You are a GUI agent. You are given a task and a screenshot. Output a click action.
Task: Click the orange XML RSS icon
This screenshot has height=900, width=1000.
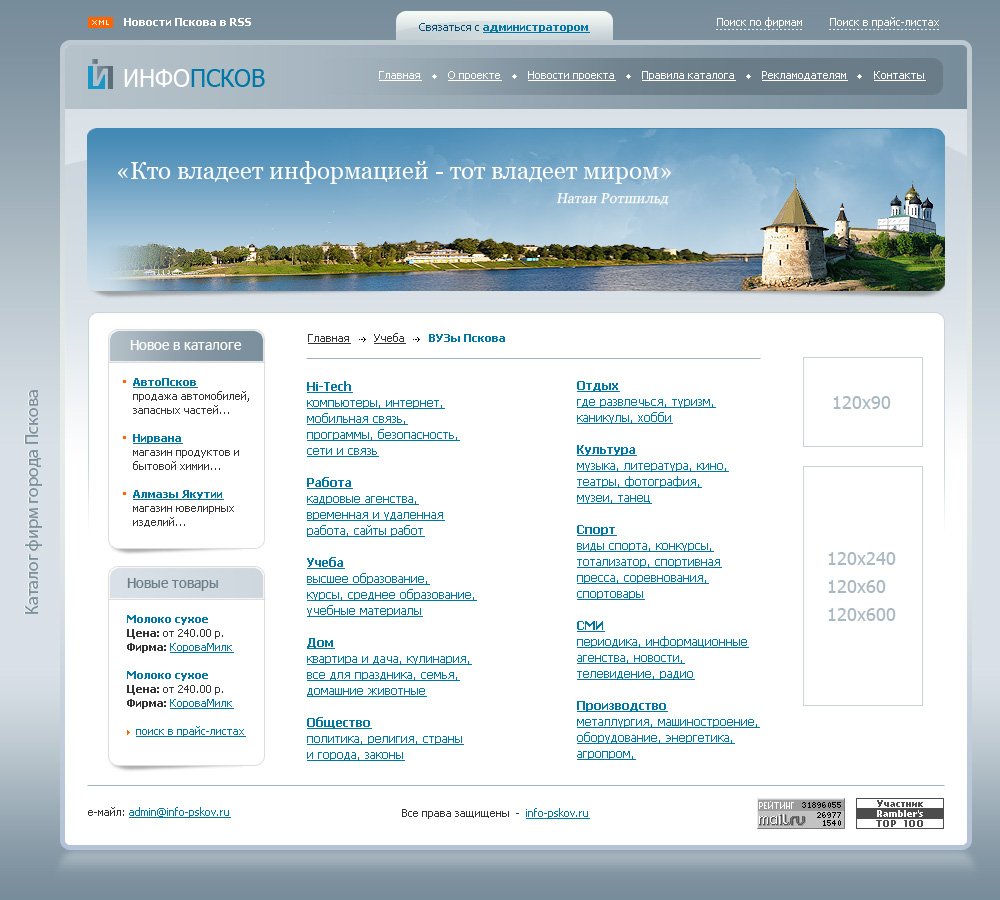coord(99,22)
